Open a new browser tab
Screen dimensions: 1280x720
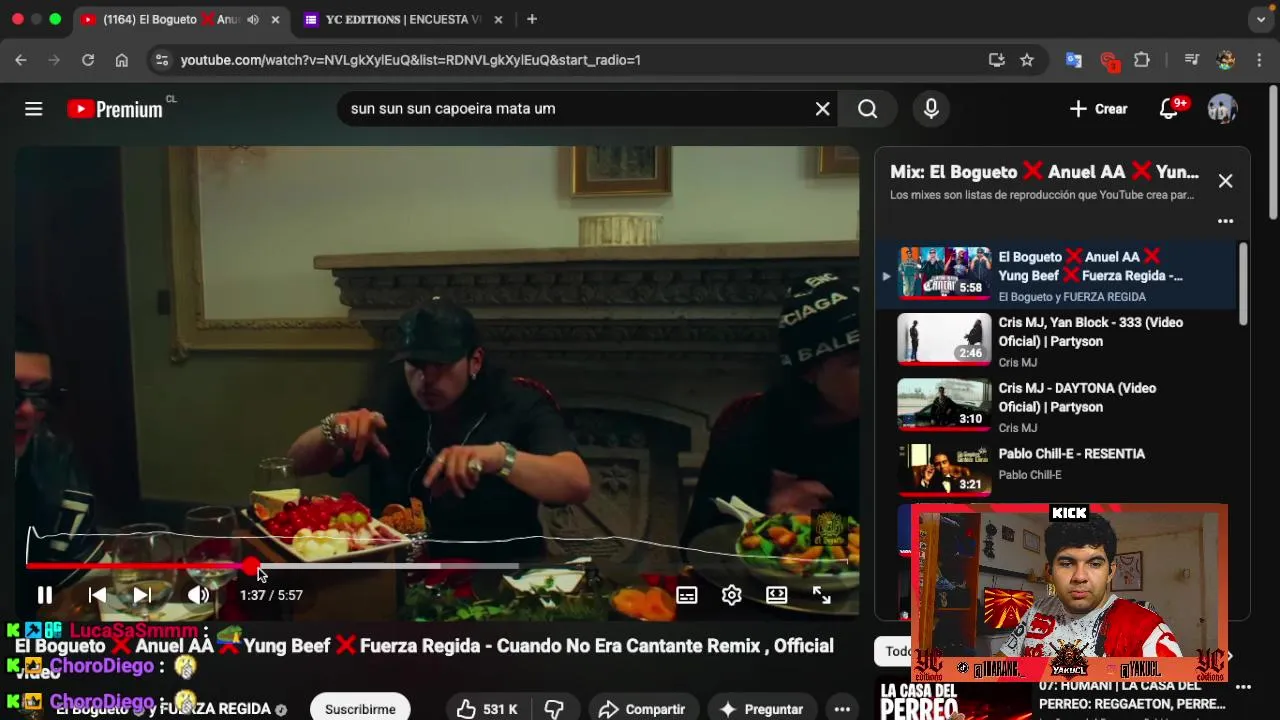tap(532, 19)
